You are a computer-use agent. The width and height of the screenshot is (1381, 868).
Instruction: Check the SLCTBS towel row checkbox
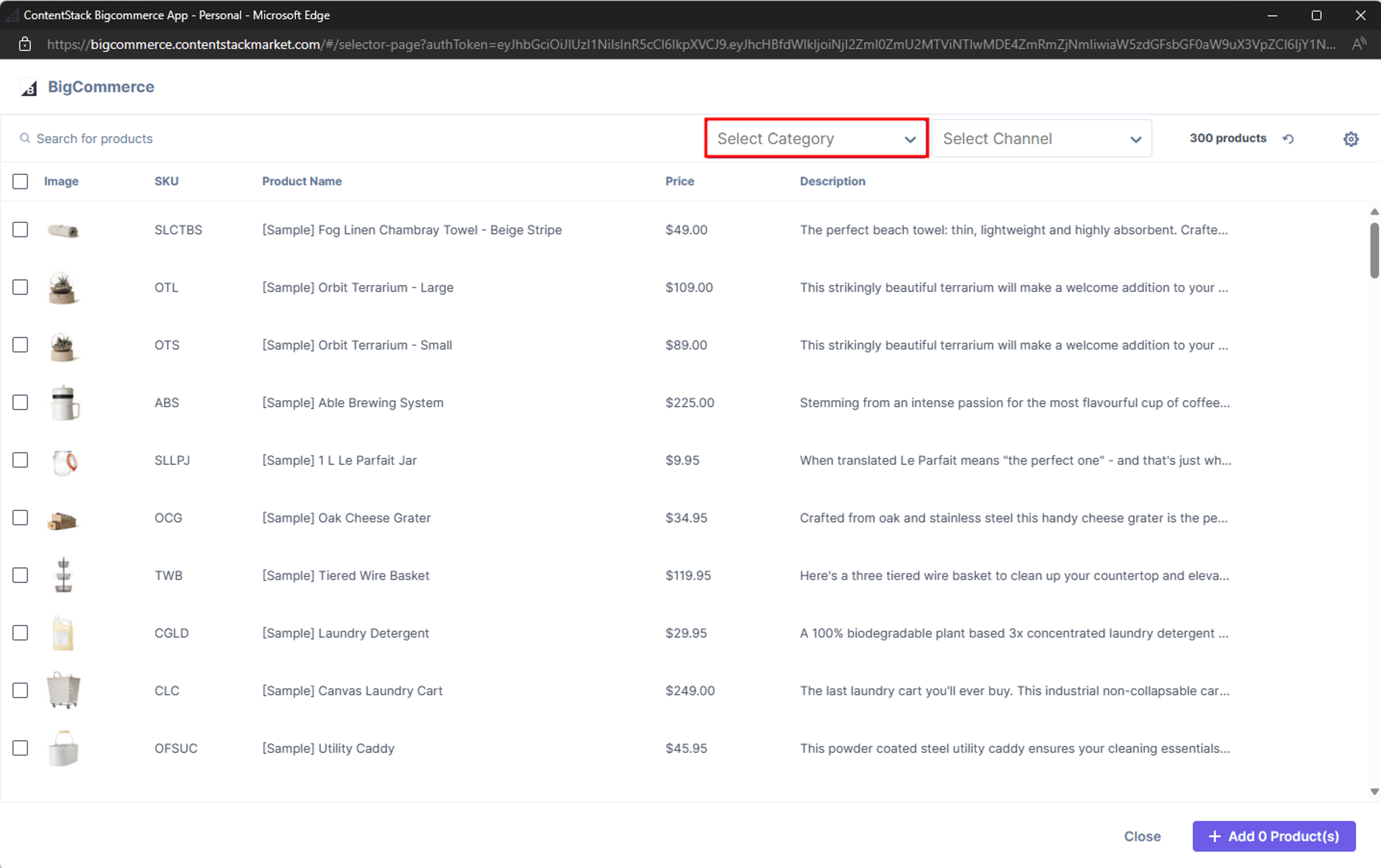(20, 229)
